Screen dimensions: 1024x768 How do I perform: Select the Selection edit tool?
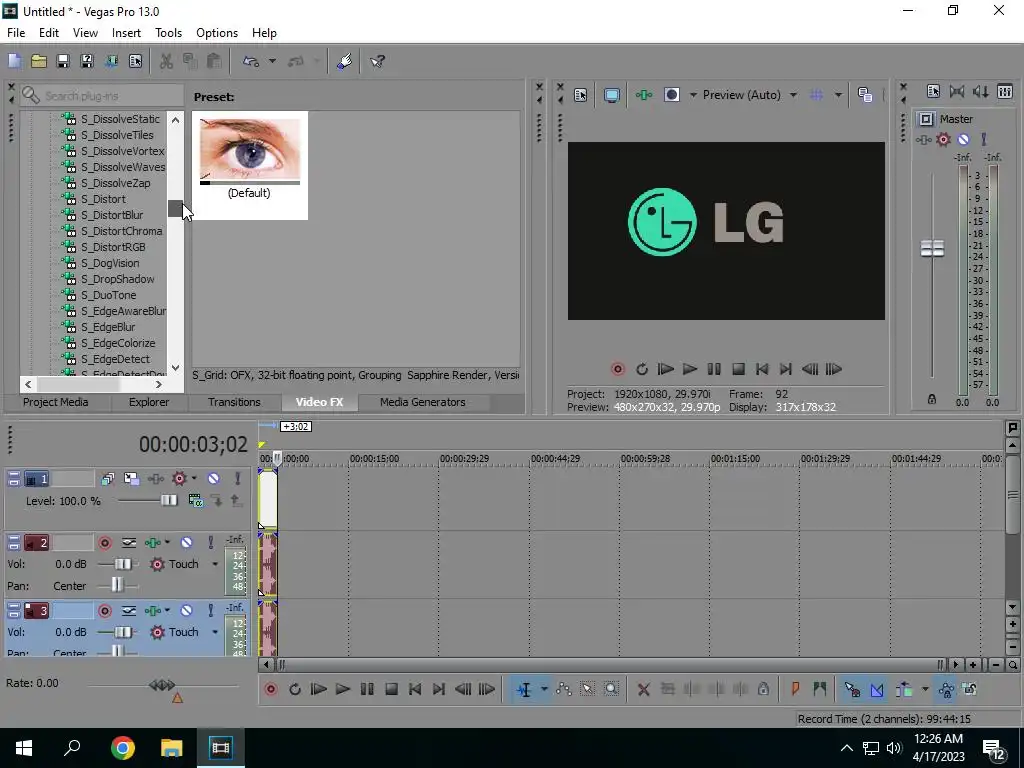[x=587, y=689]
